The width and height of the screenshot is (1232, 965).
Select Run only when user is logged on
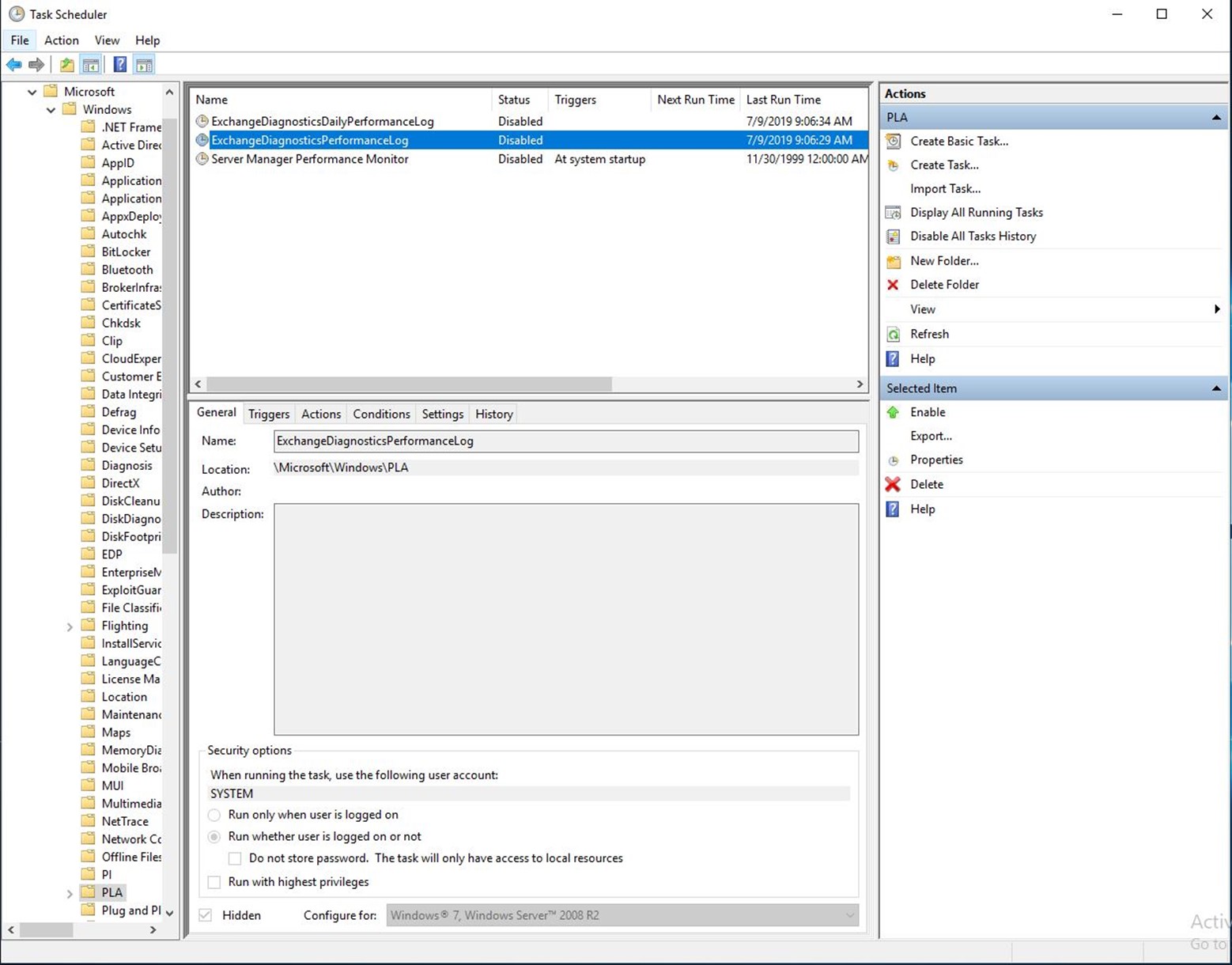coord(214,815)
